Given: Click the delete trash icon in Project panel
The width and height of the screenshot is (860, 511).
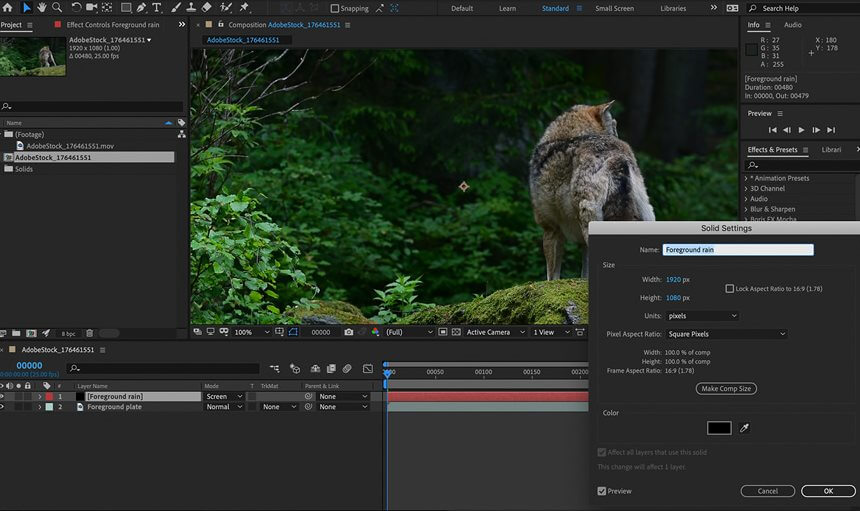Looking at the screenshot, I should [x=89, y=333].
